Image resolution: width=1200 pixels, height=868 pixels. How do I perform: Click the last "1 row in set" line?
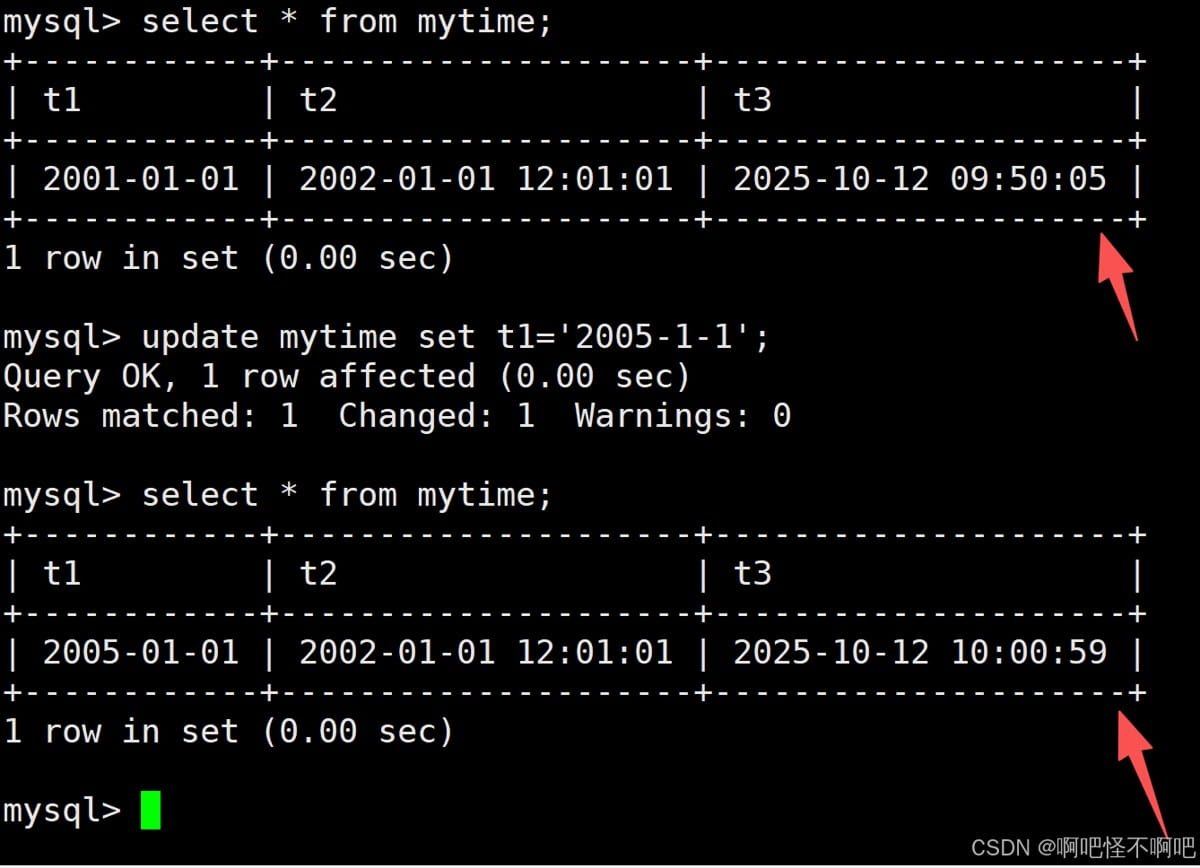coord(228,731)
